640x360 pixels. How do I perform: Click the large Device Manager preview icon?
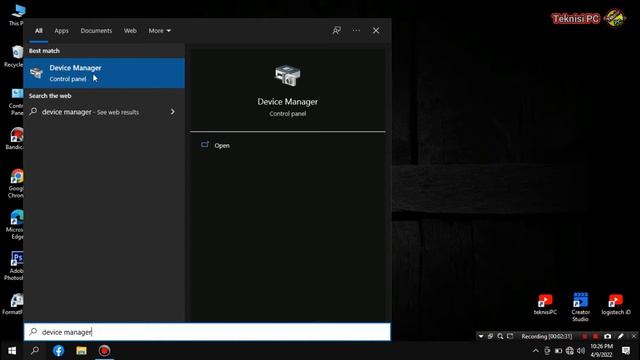(x=287, y=75)
